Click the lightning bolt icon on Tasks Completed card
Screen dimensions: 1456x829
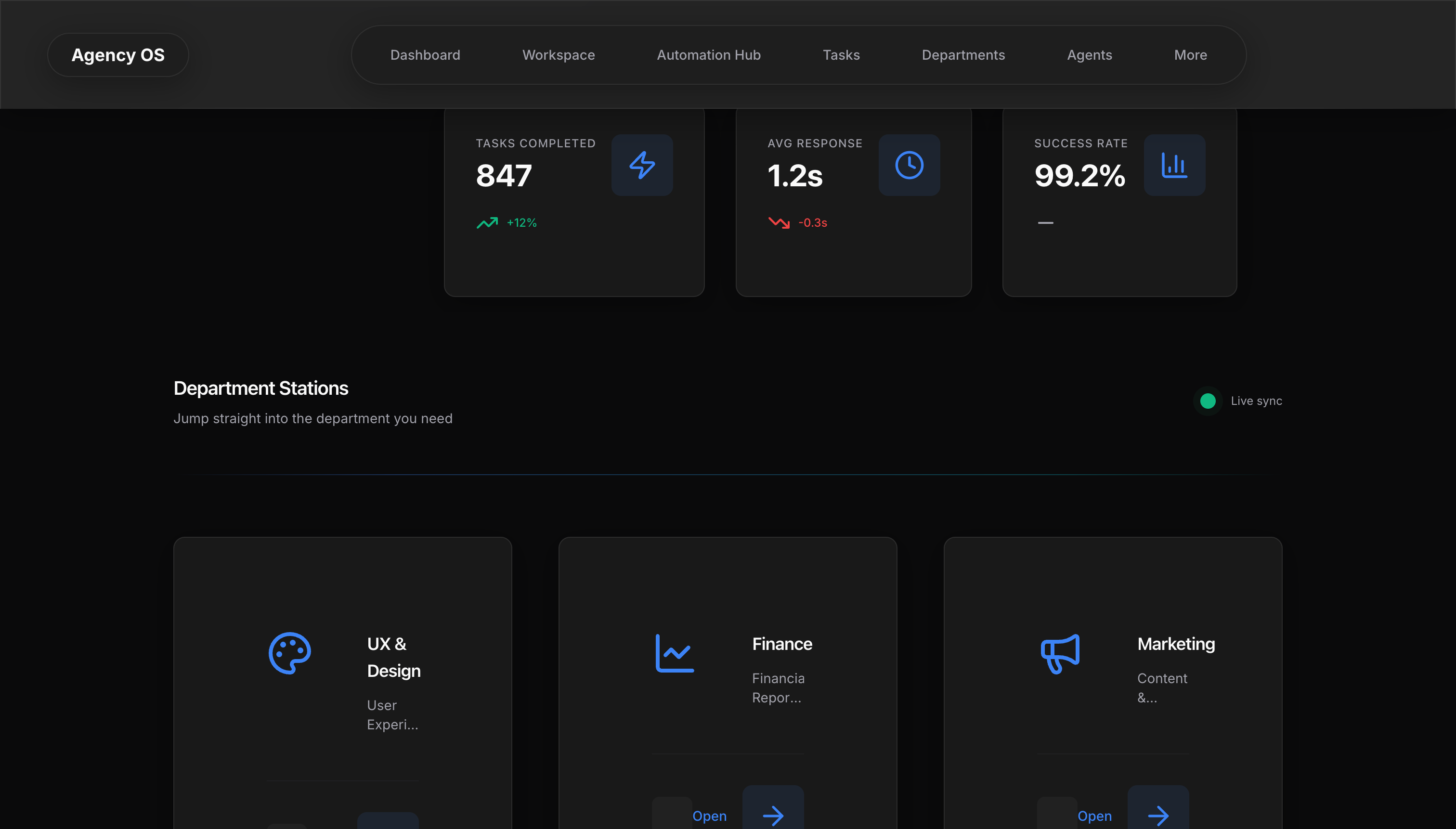[x=642, y=165]
